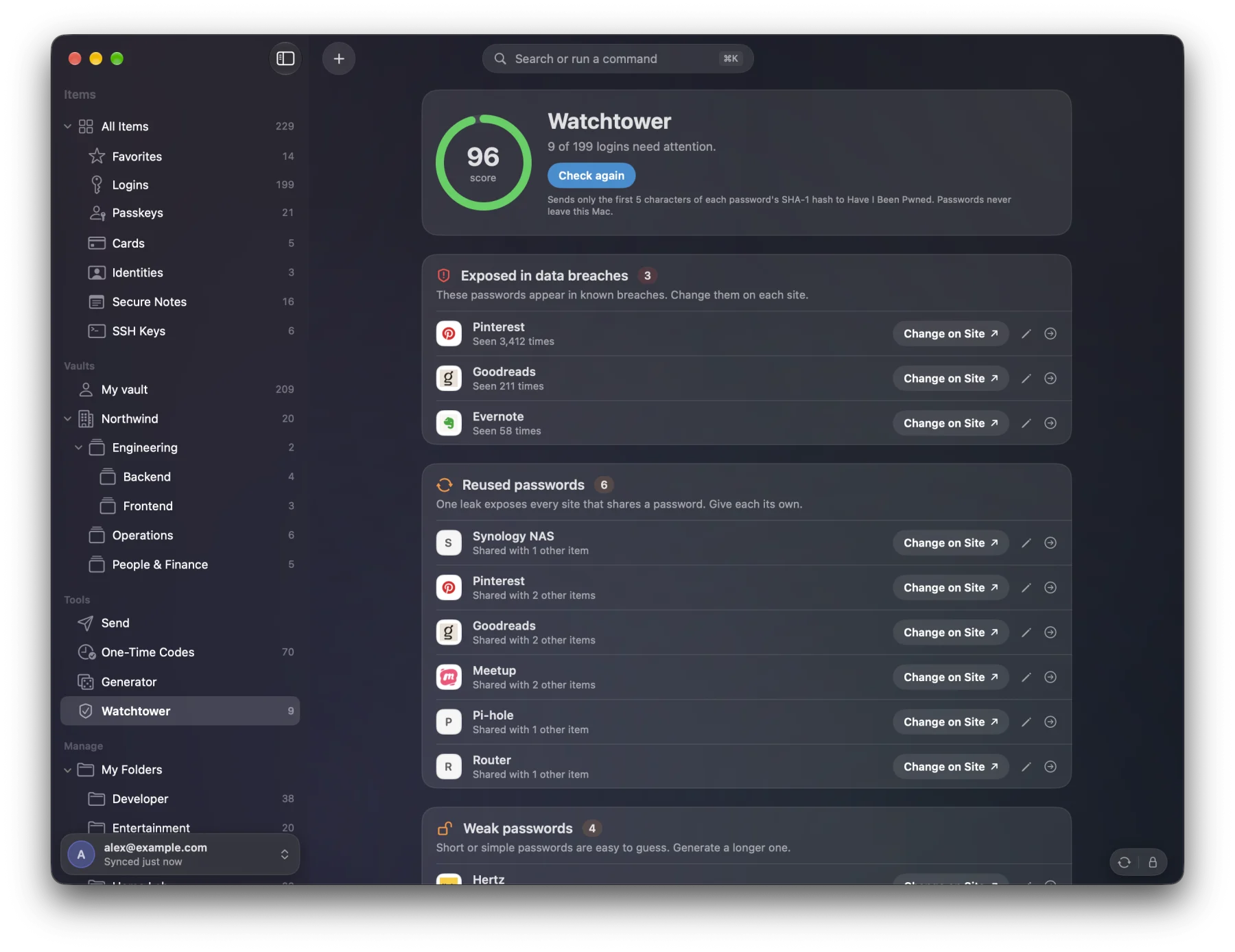Click pencil icon for Evernote
This screenshot has height=952, width=1235.
1026,423
